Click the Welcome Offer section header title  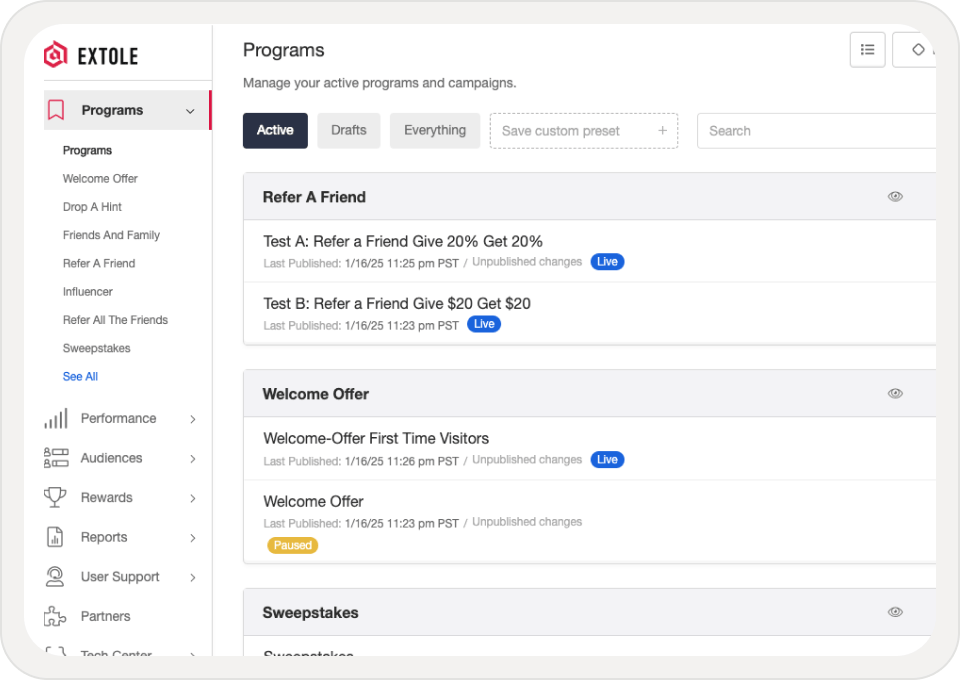click(315, 394)
